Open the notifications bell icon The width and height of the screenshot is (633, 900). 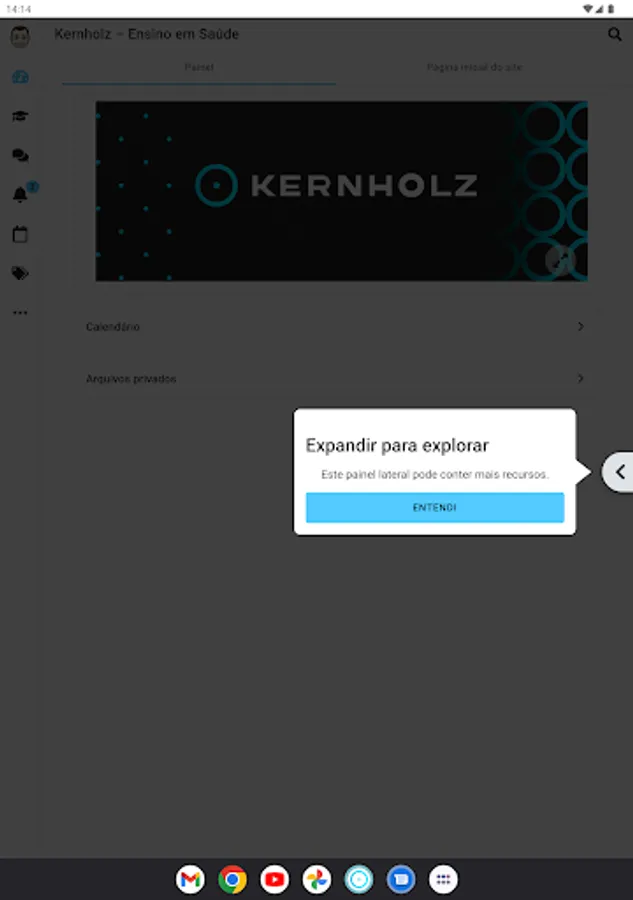(x=20, y=195)
